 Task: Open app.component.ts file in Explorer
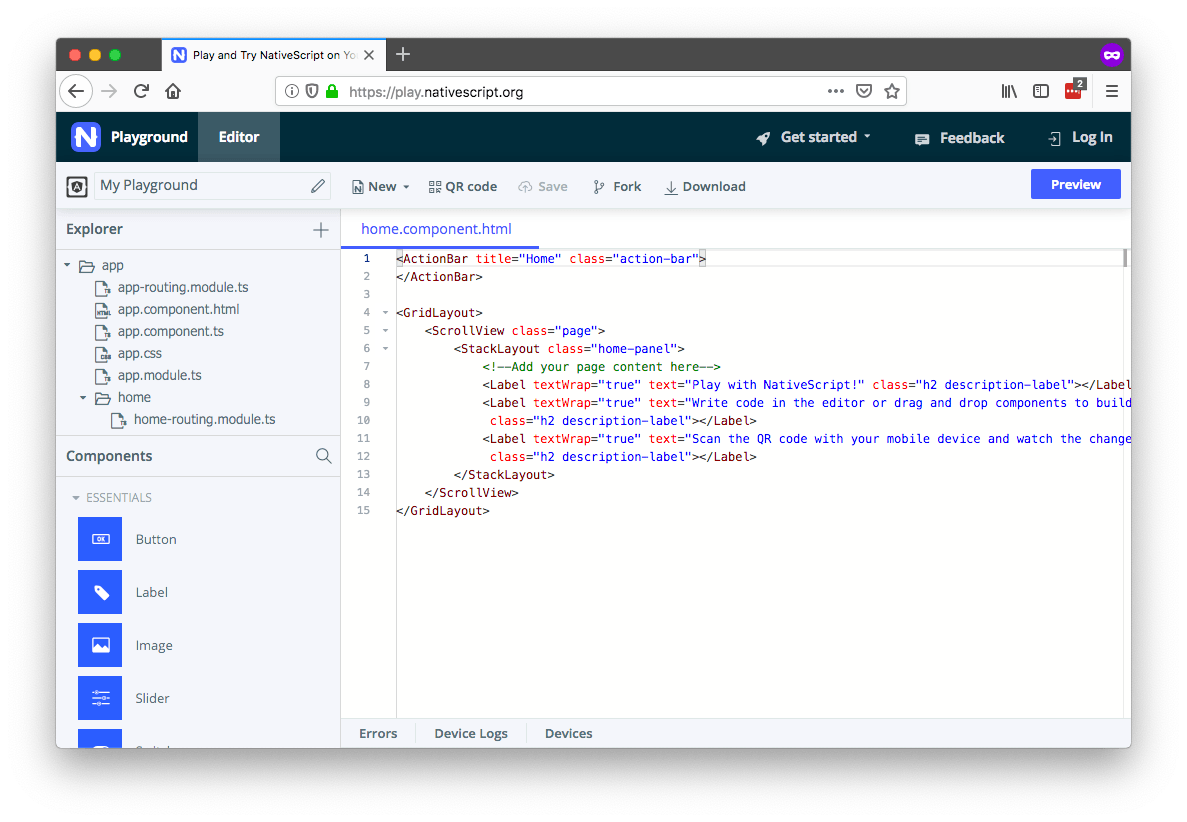(x=170, y=332)
